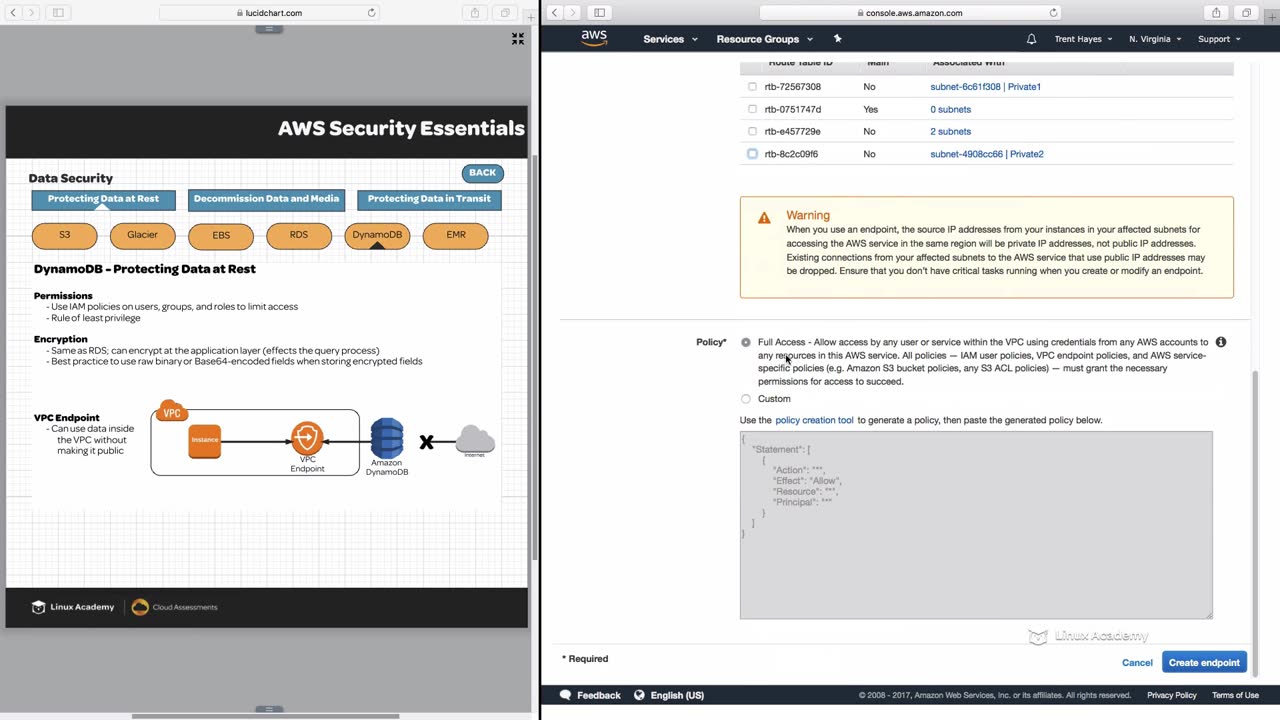Click the console.aws.amazon.com address bar

[910, 13]
